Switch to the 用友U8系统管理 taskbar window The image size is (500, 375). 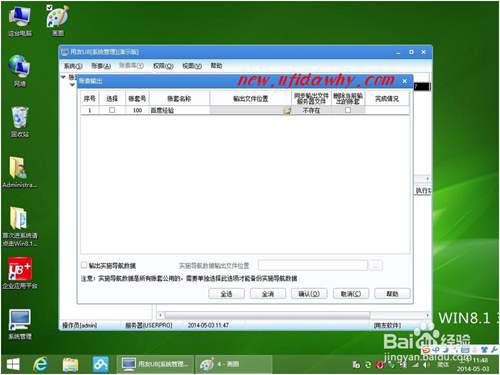click(156, 364)
